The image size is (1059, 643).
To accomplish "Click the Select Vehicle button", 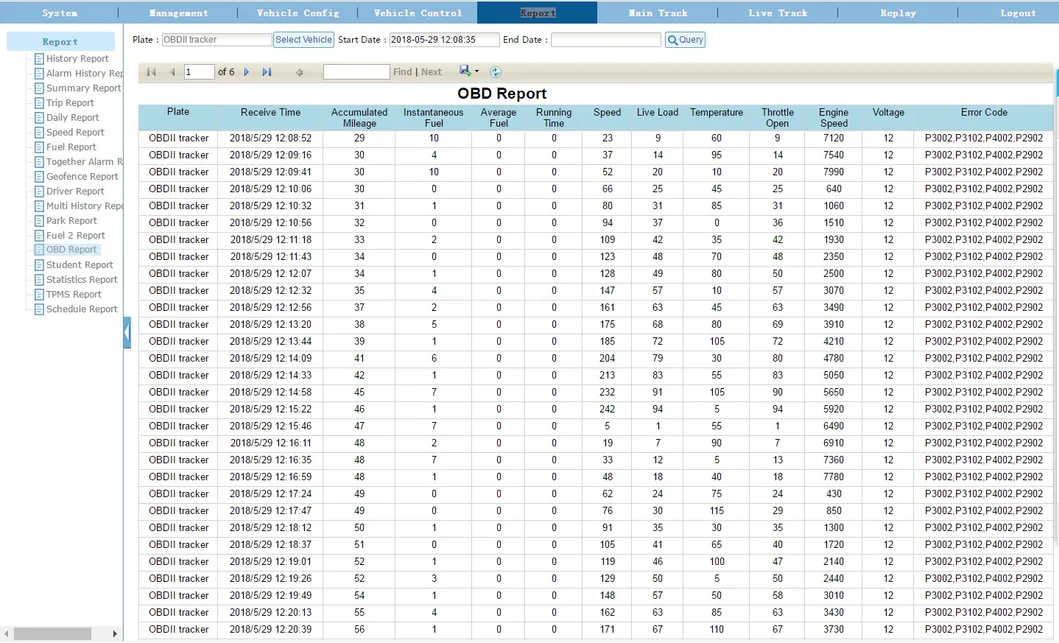I will [303, 40].
